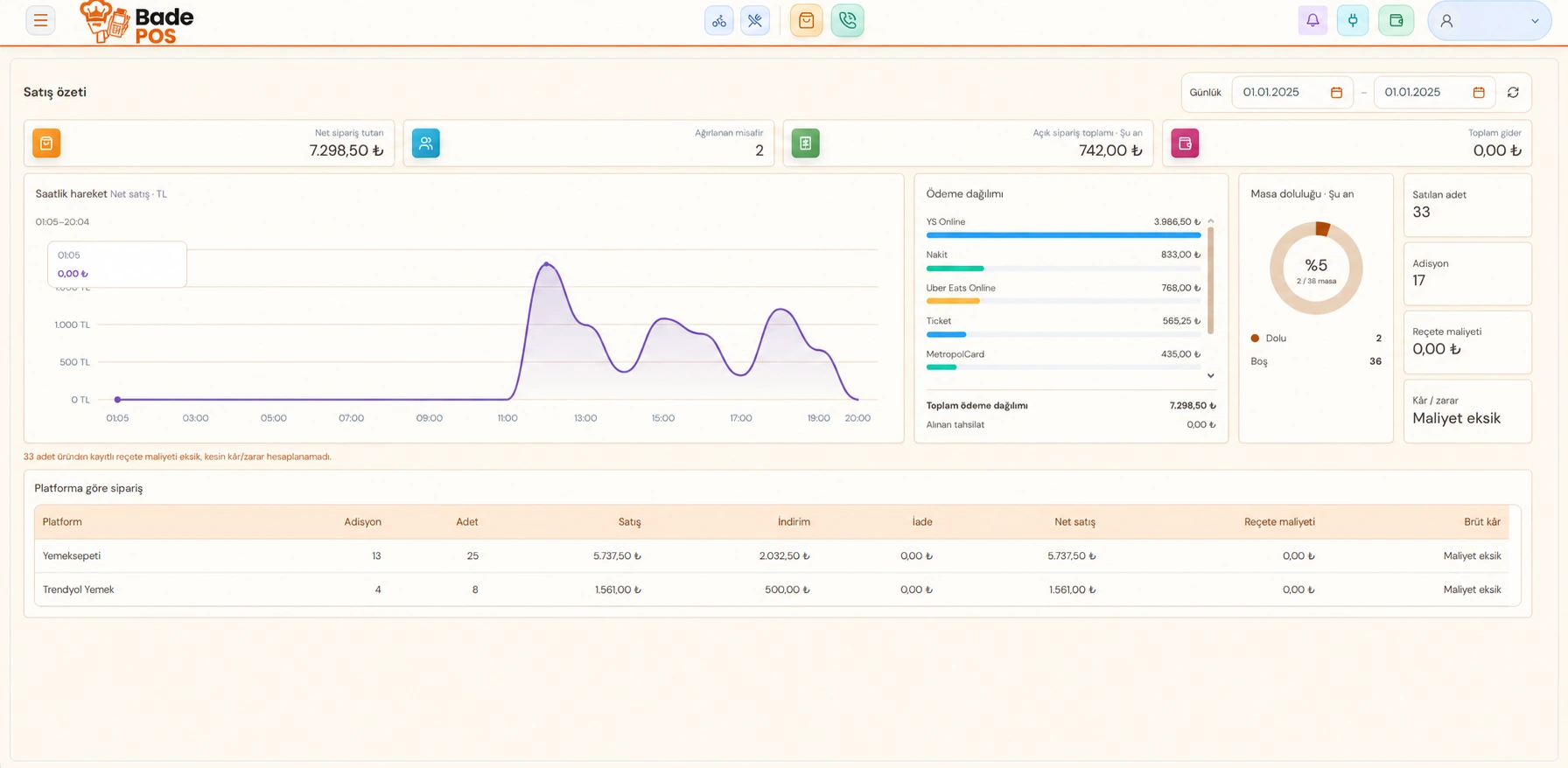Sort by Brüt kâr column header
This screenshot has height=768, width=1568.
pyautogui.click(x=1482, y=522)
